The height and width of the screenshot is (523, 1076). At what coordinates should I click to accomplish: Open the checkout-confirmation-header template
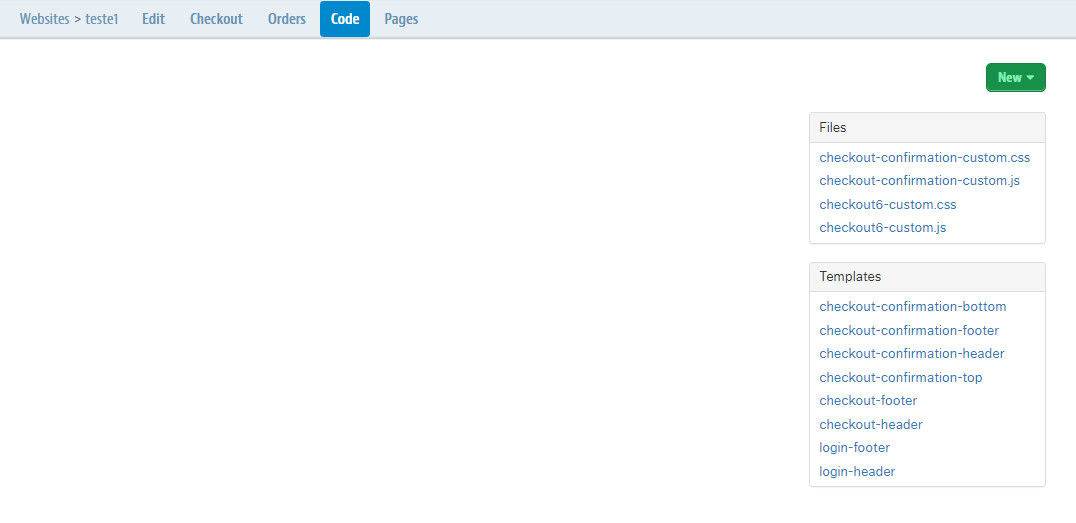[911, 354]
